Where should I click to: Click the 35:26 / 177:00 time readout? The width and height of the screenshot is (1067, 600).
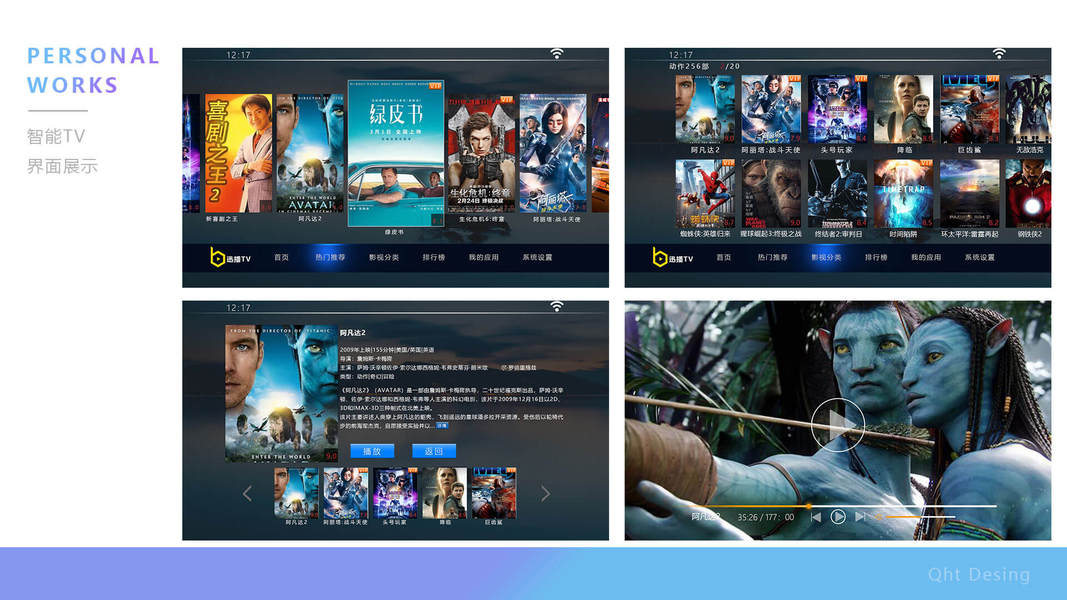766,517
